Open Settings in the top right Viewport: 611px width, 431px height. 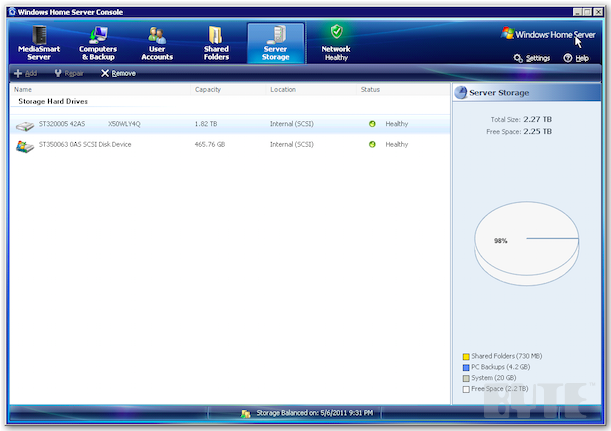[x=532, y=58]
